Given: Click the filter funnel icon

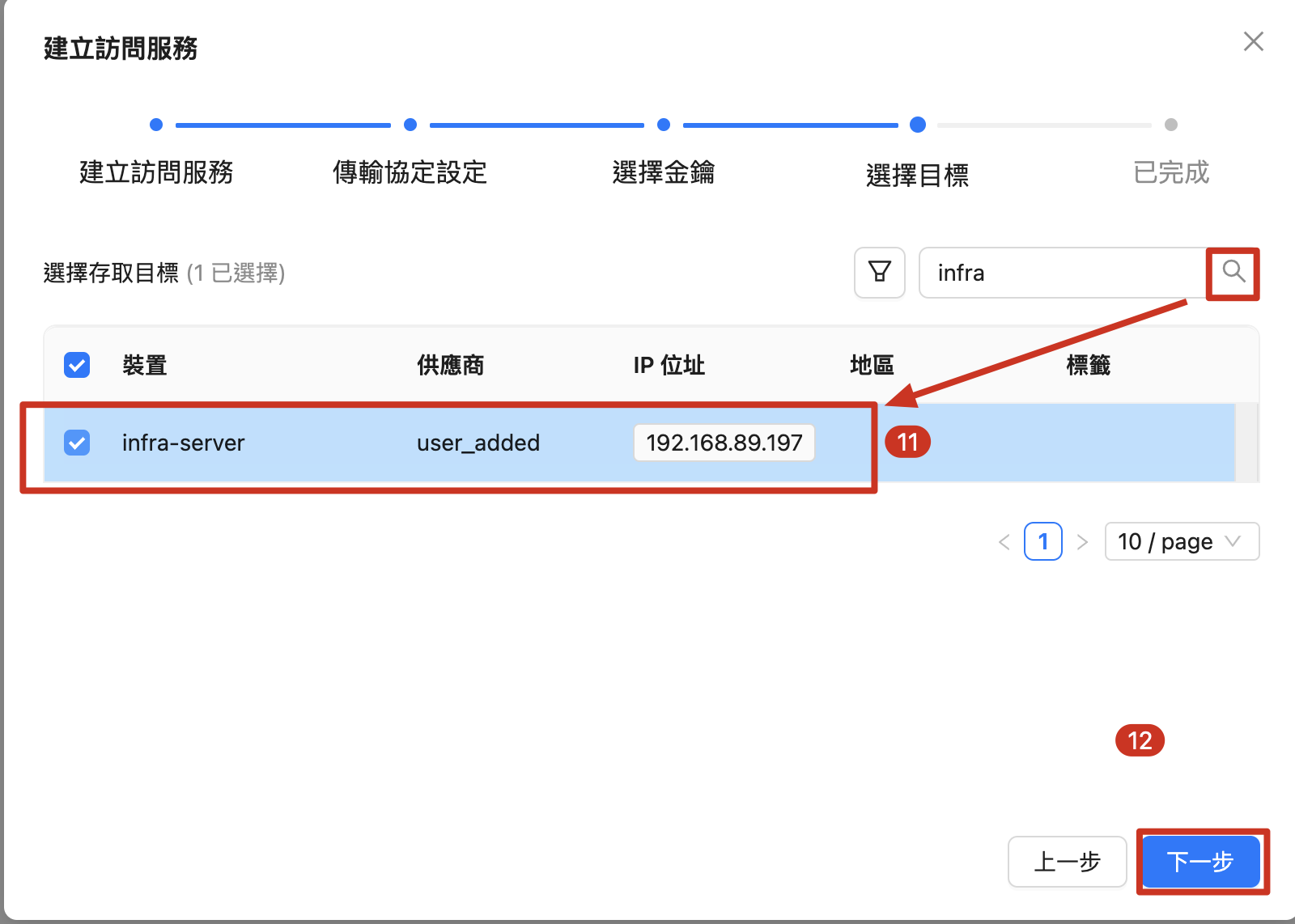Looking at the screenshot, I should pyautogui.click(x=879, y=273).
